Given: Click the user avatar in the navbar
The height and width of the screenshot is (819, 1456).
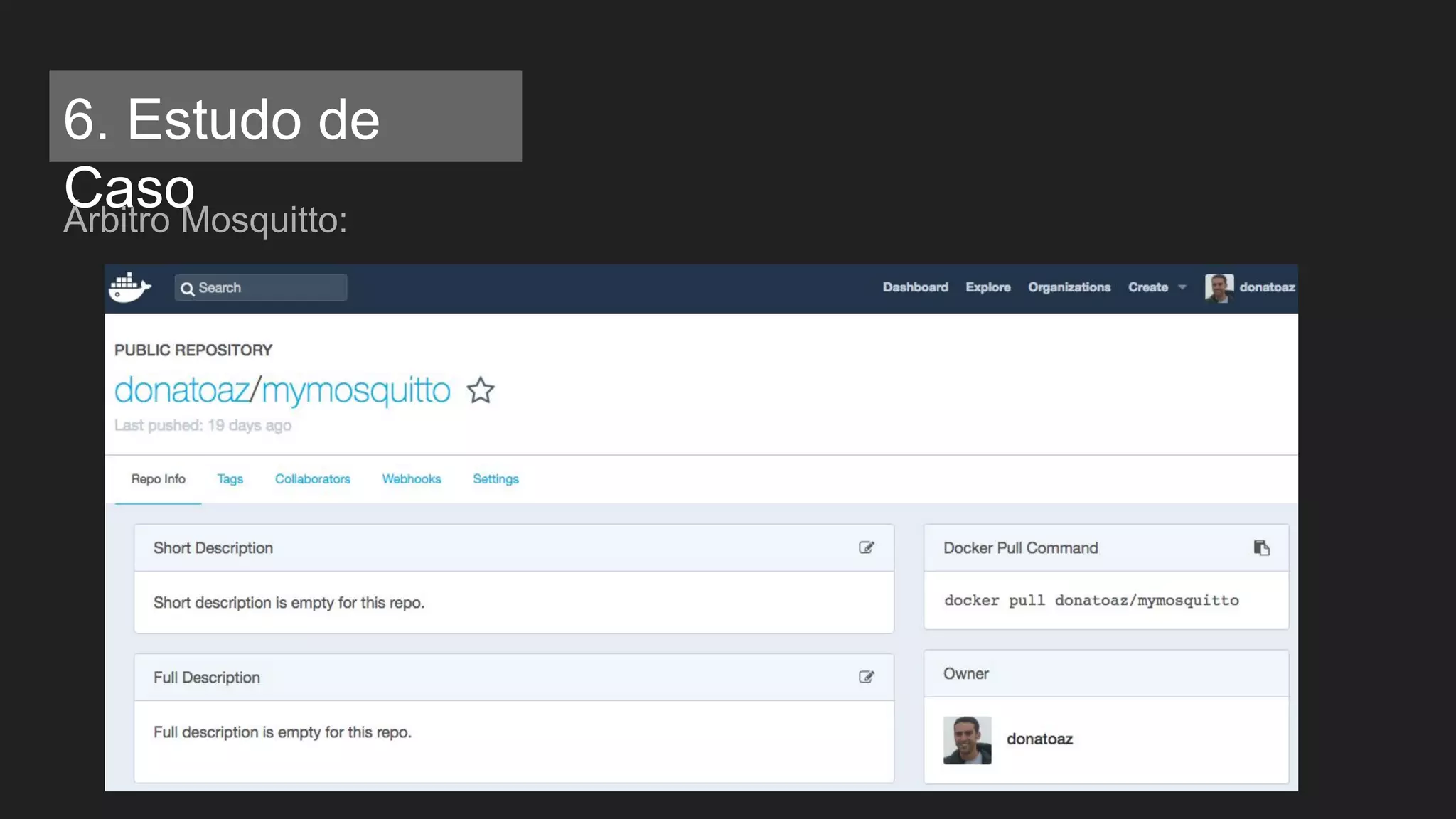Looking at the screenshot, I should (x=1219, y=288).
